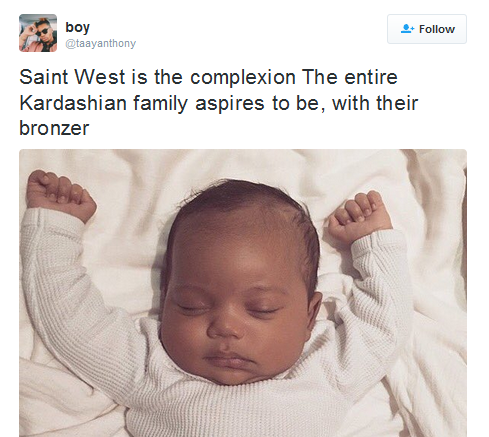Select the tweet text about Saint West

click(219, 102)
